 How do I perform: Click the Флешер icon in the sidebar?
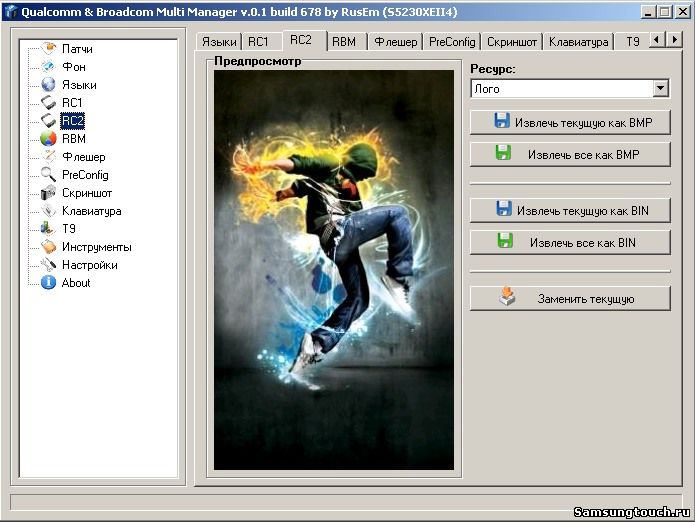tap(48, 156)
